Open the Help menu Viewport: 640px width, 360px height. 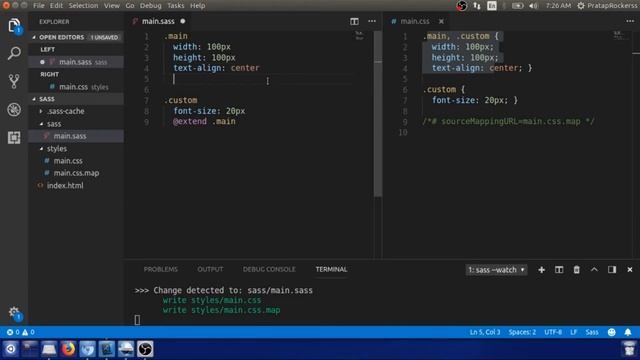coord(198,6)
